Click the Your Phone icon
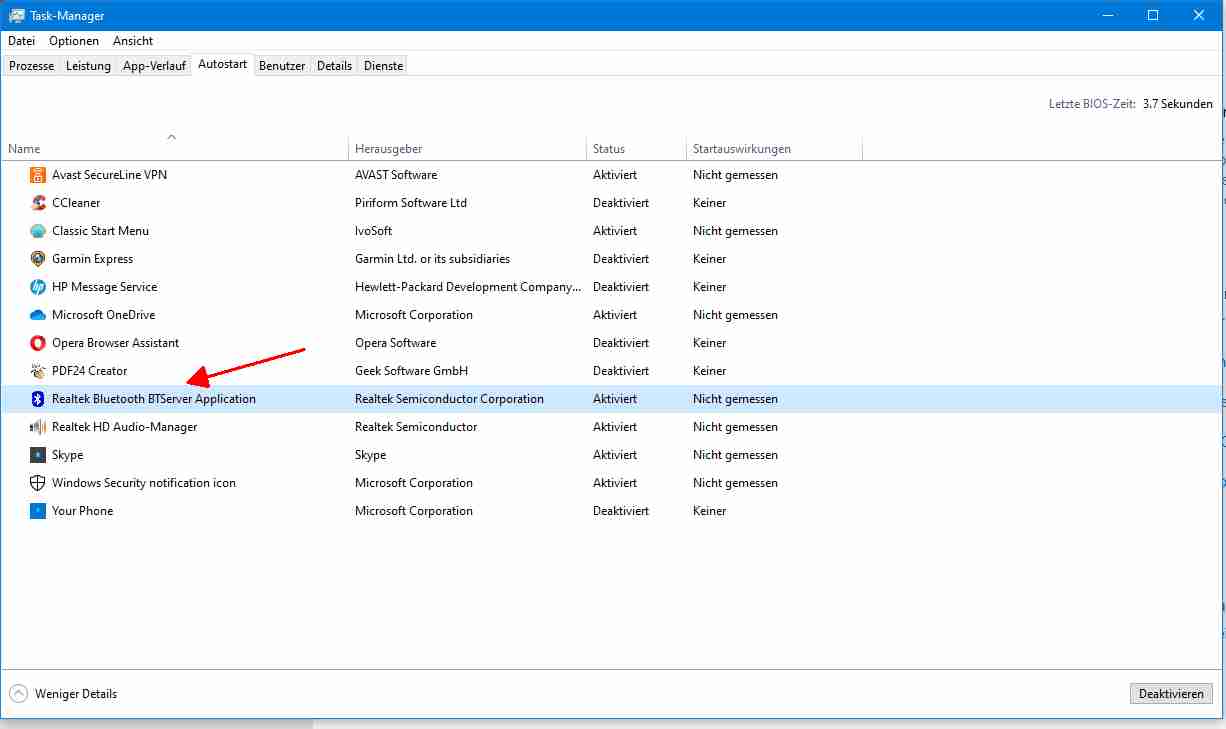 [x=38, y=511]
